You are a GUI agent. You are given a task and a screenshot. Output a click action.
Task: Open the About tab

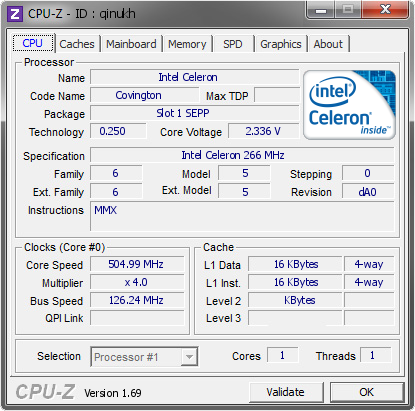pos(328,44)
